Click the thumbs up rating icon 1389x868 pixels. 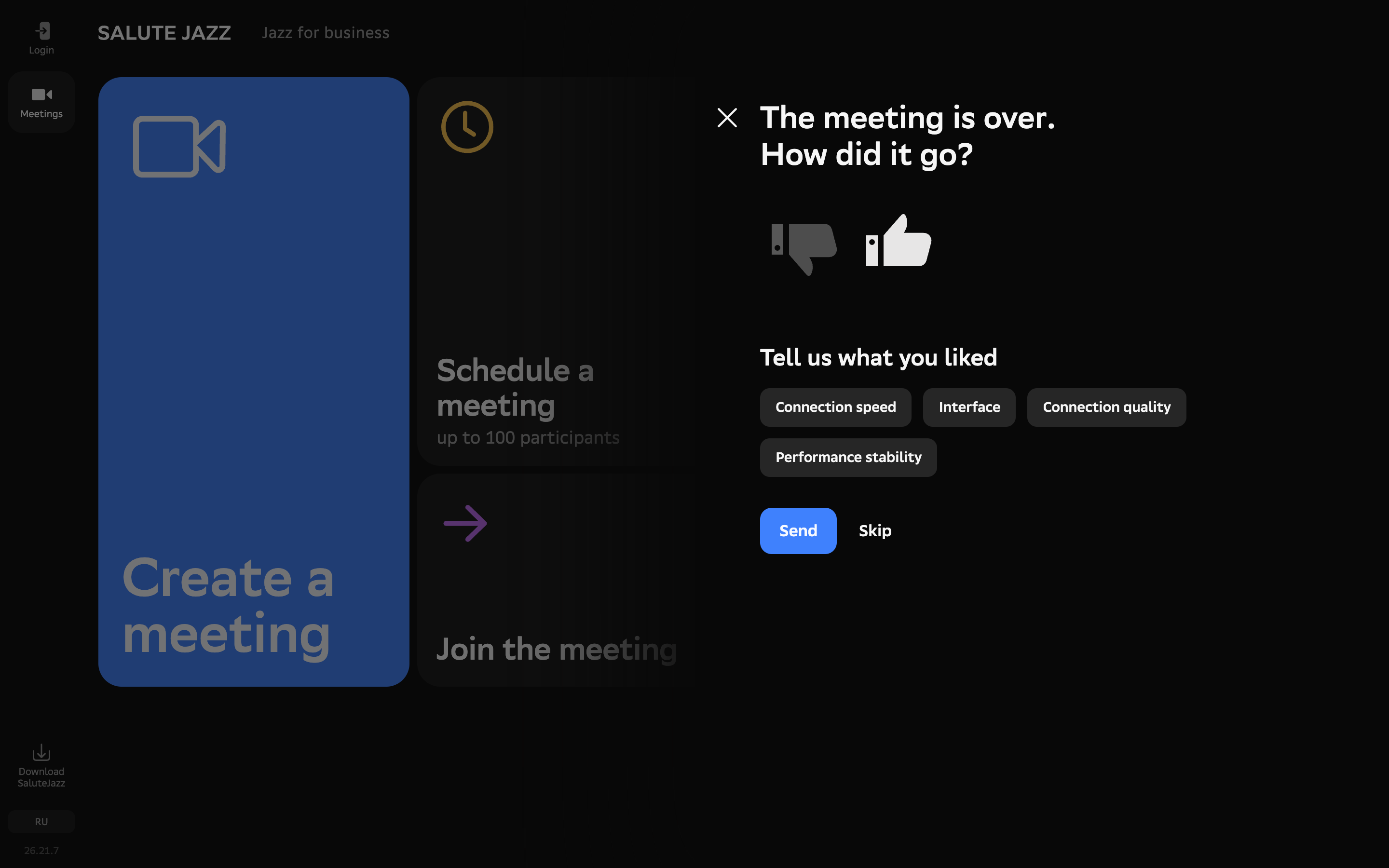click(898, 241)
